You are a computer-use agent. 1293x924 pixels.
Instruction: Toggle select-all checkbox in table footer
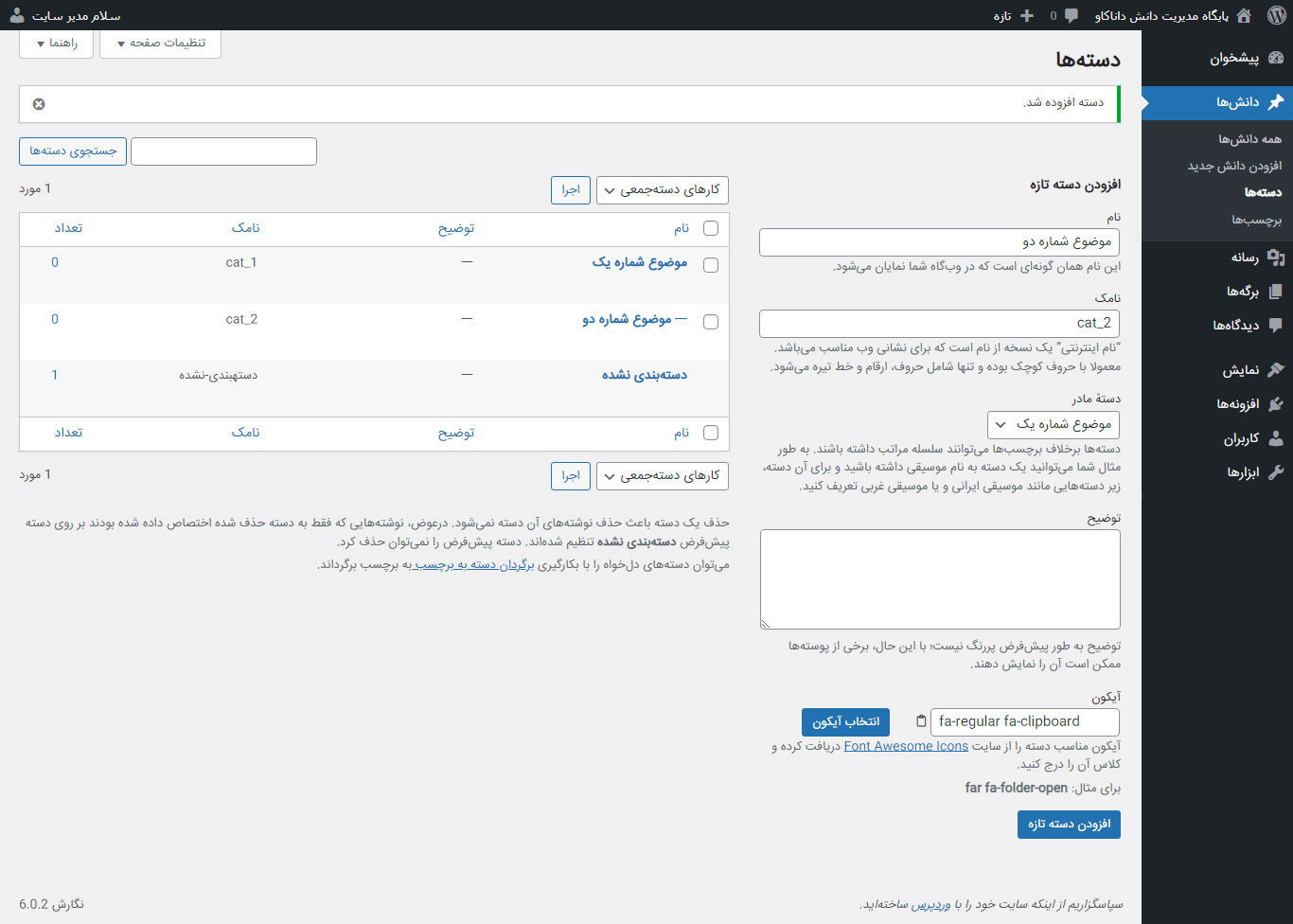point(711,433)
